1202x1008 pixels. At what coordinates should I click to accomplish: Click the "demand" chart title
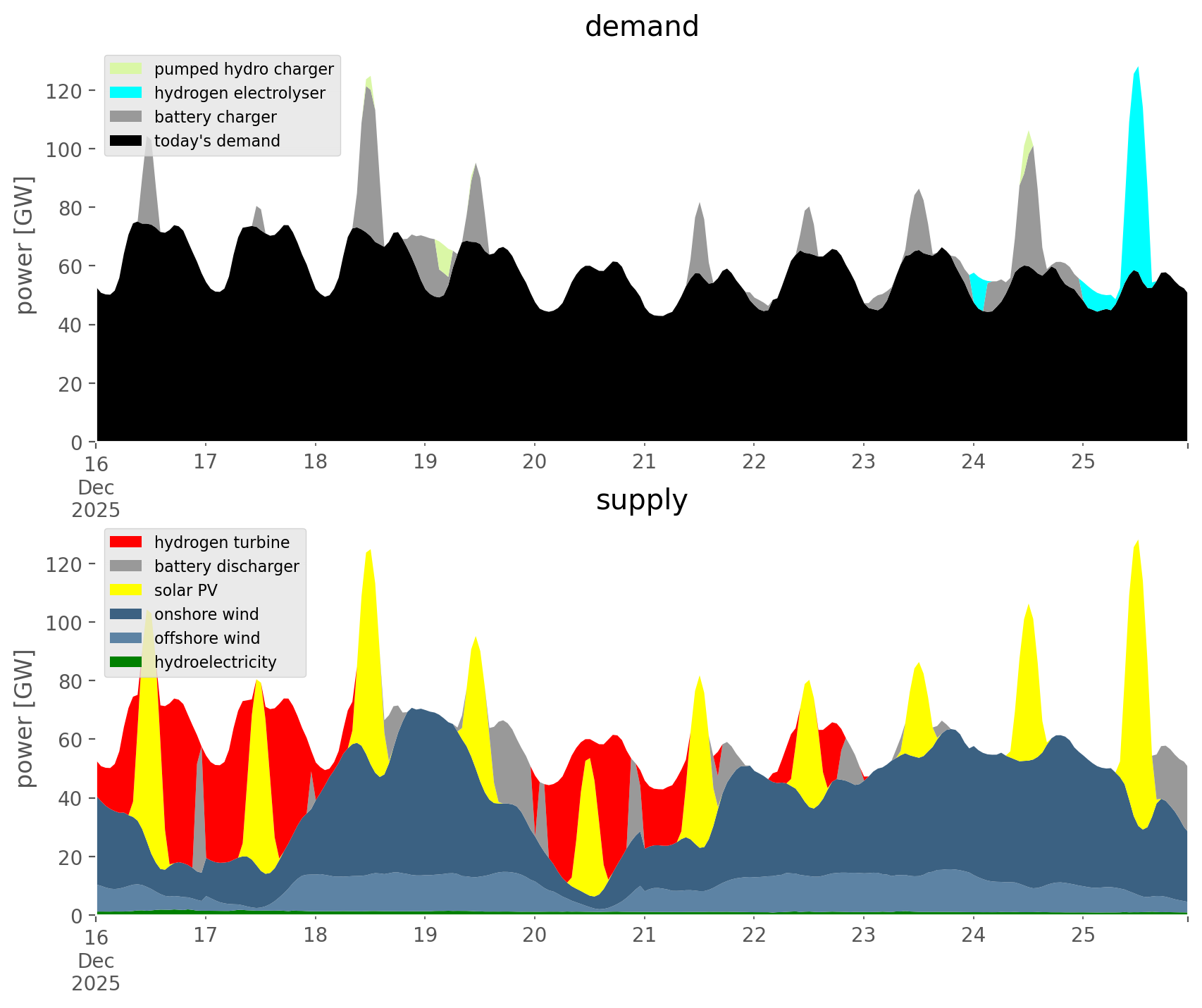pyautogui.click(x=641, y=27)
